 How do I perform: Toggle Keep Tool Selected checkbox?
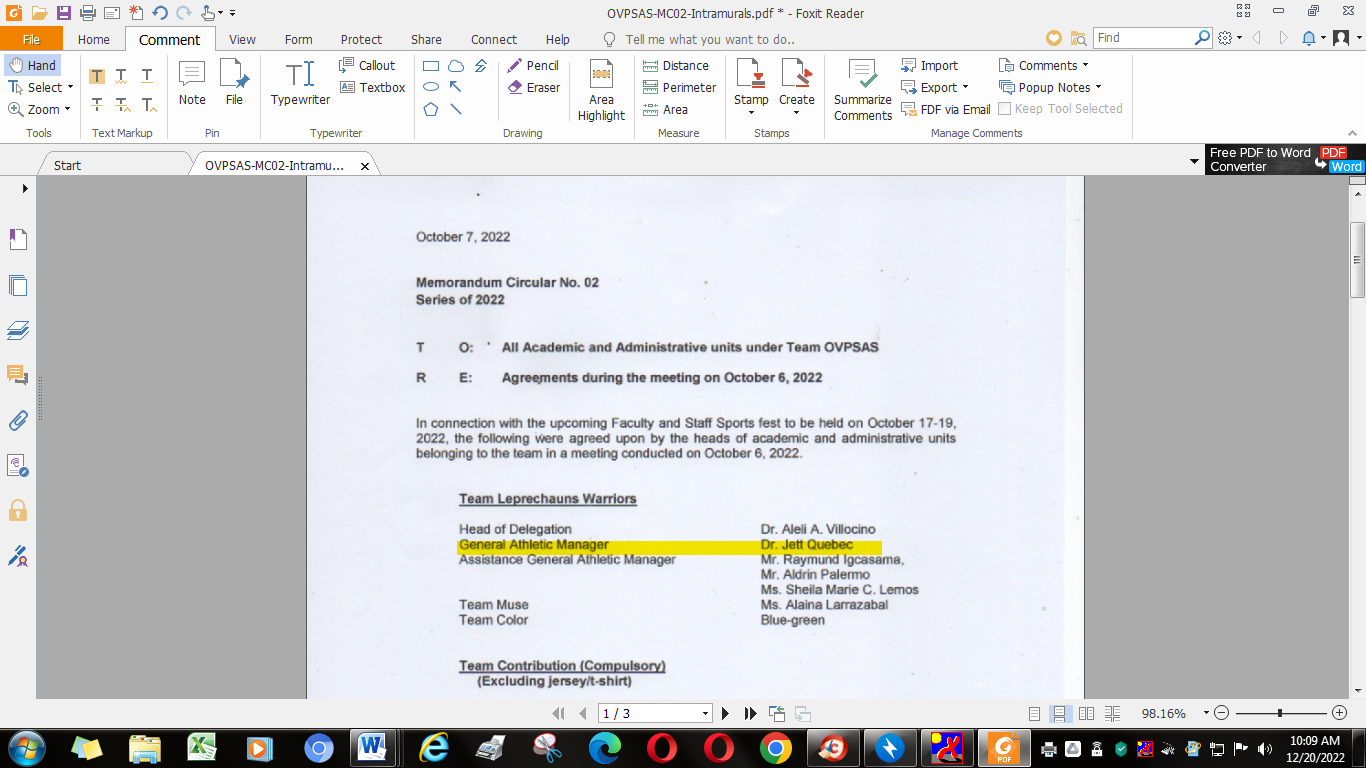tap(1006, 109)
